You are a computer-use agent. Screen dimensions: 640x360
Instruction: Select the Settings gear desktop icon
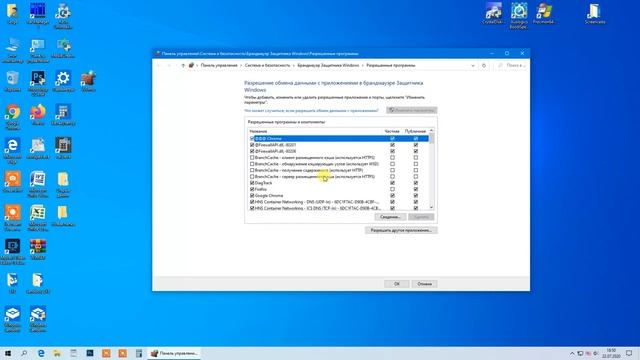(63, 81)
